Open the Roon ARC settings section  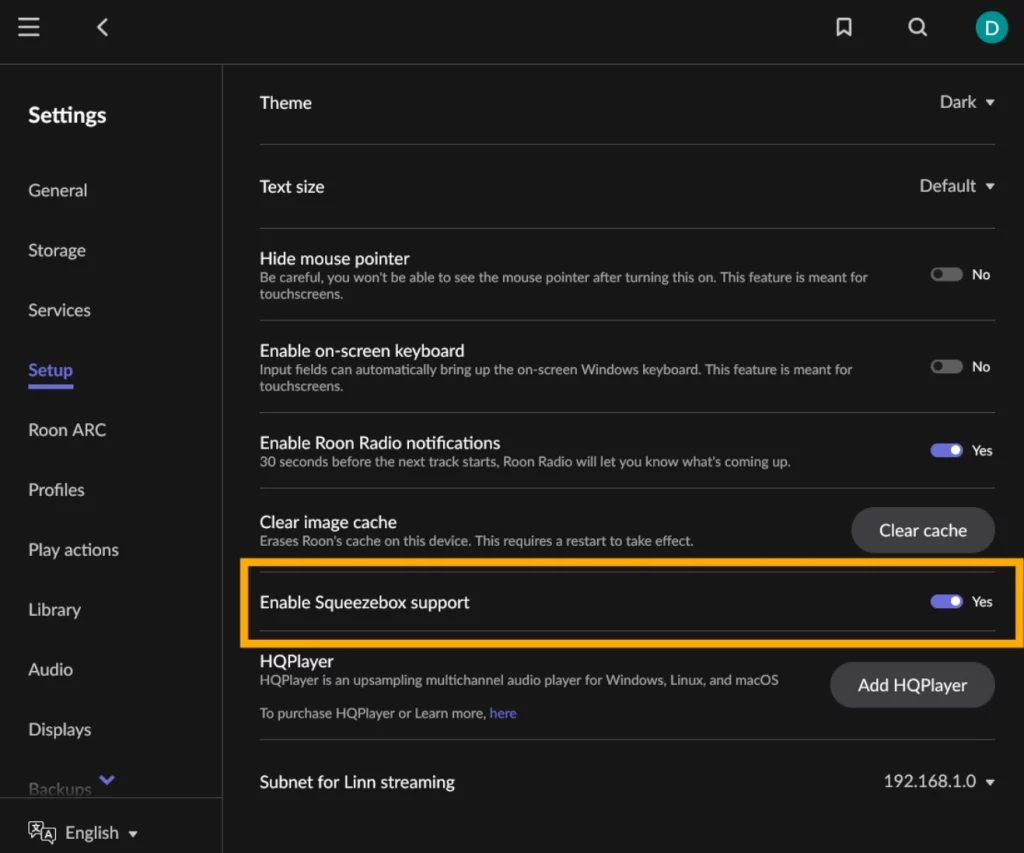(67, 430)
